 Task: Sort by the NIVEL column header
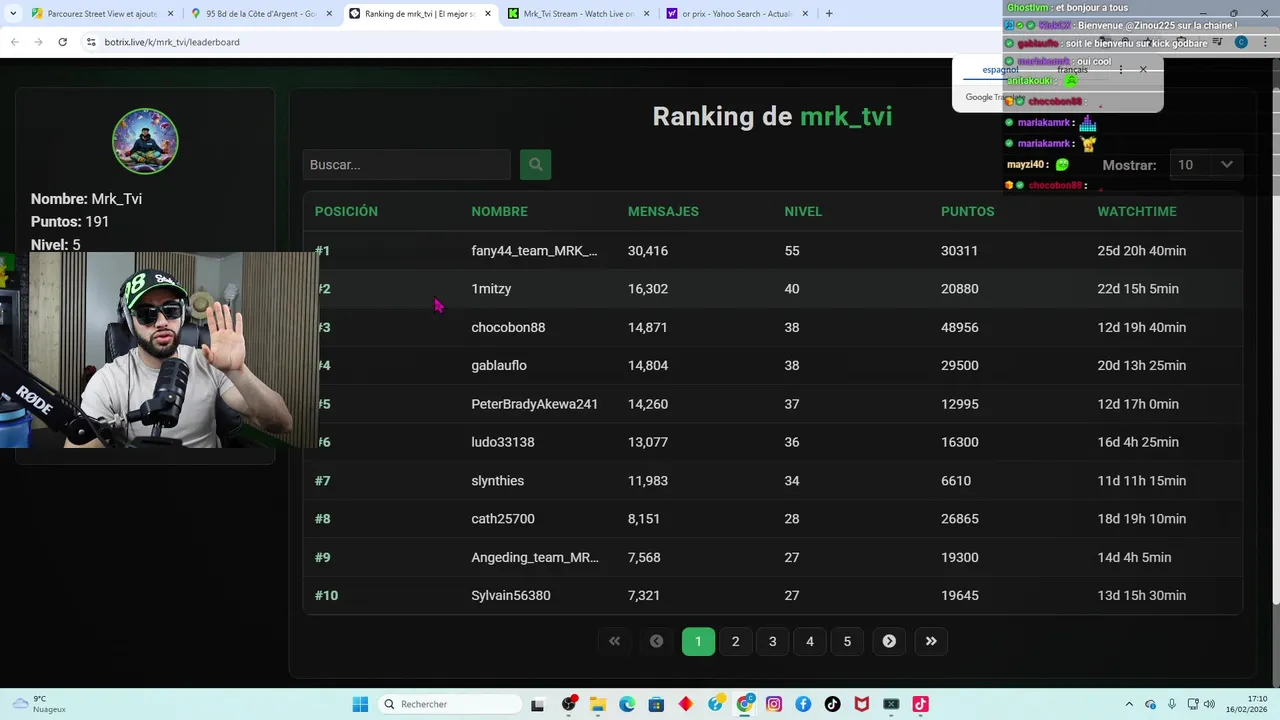tap(803, 211)
